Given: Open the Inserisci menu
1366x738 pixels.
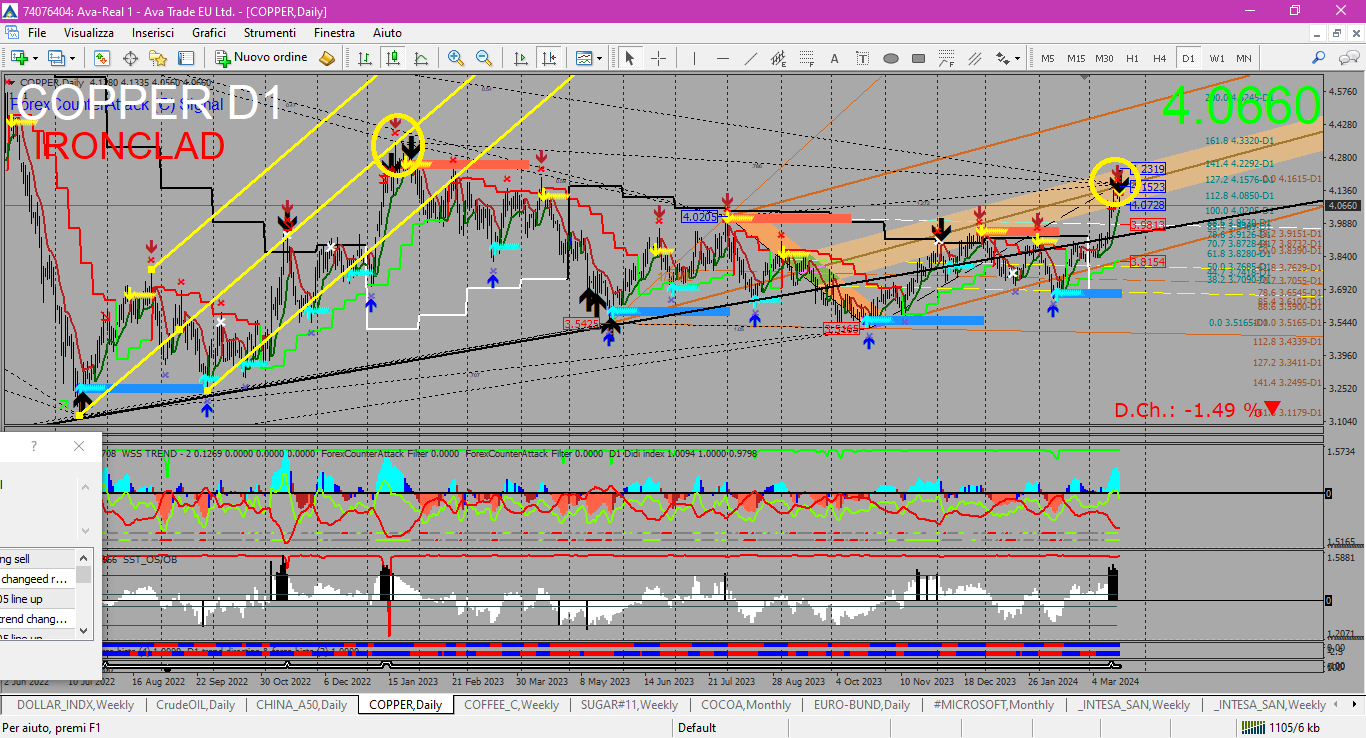Looking at the screenshot, I should point(153,33).
